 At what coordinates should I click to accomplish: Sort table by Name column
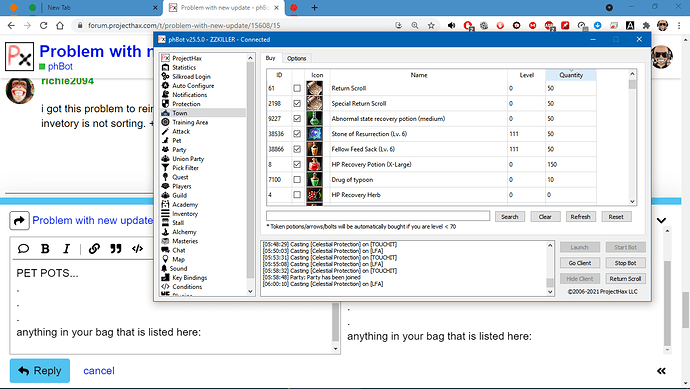[418, 75]
